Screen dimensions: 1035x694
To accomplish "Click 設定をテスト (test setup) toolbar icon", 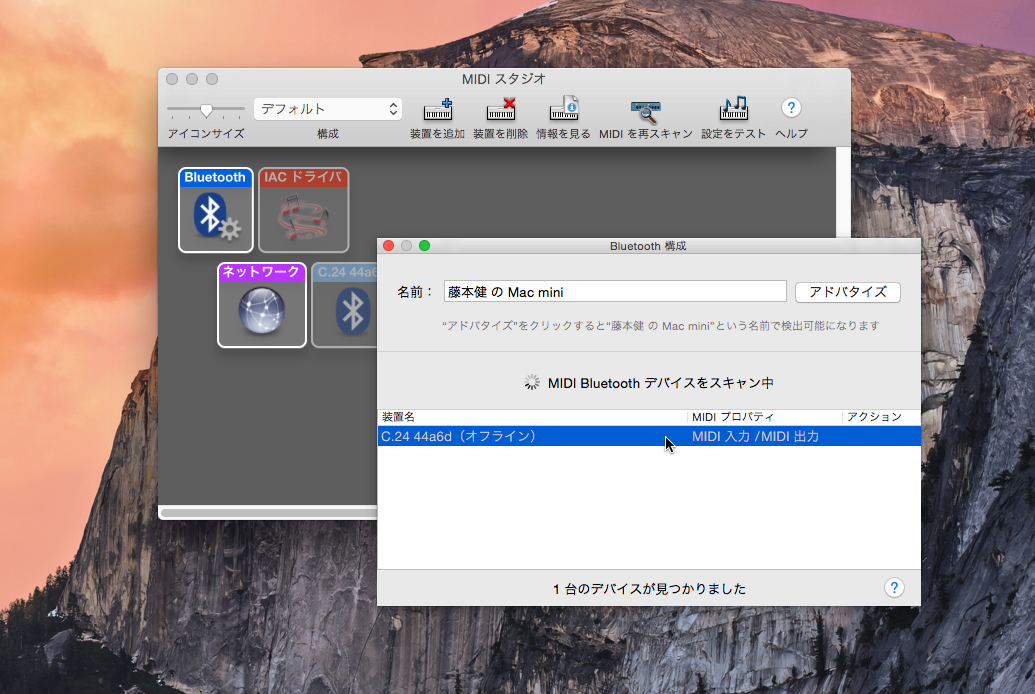I will 733,109.
